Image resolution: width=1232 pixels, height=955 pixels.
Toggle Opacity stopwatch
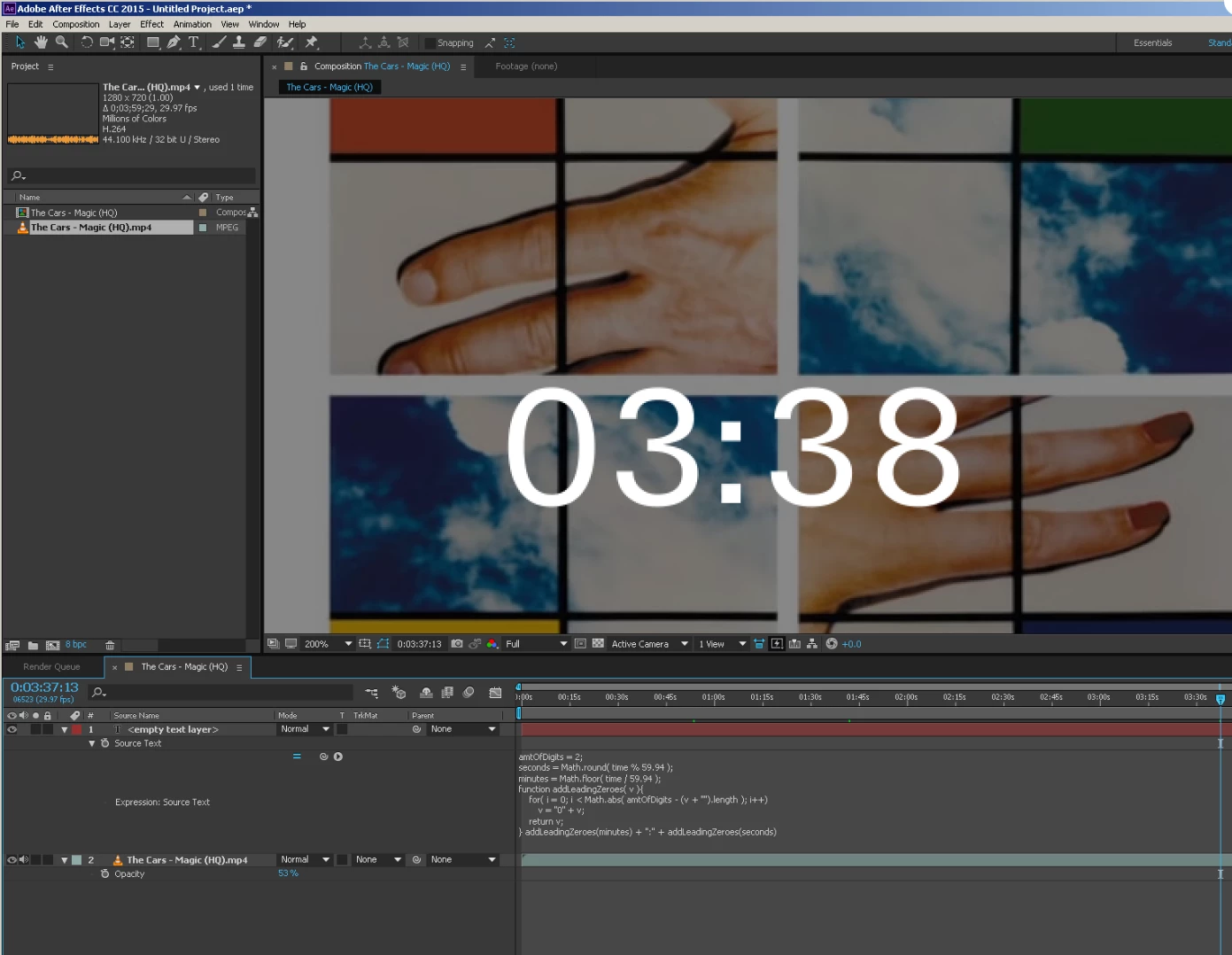tap(105, 873)
